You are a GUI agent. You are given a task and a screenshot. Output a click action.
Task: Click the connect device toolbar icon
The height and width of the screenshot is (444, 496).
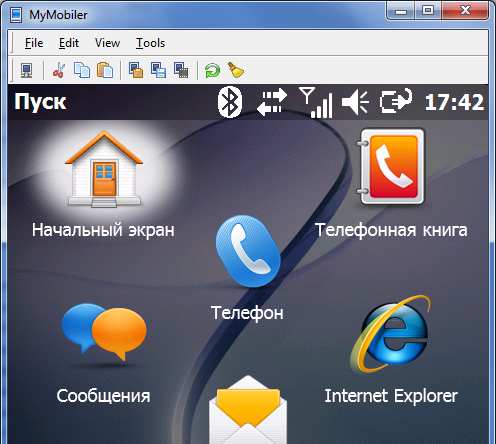click(27, 70)
